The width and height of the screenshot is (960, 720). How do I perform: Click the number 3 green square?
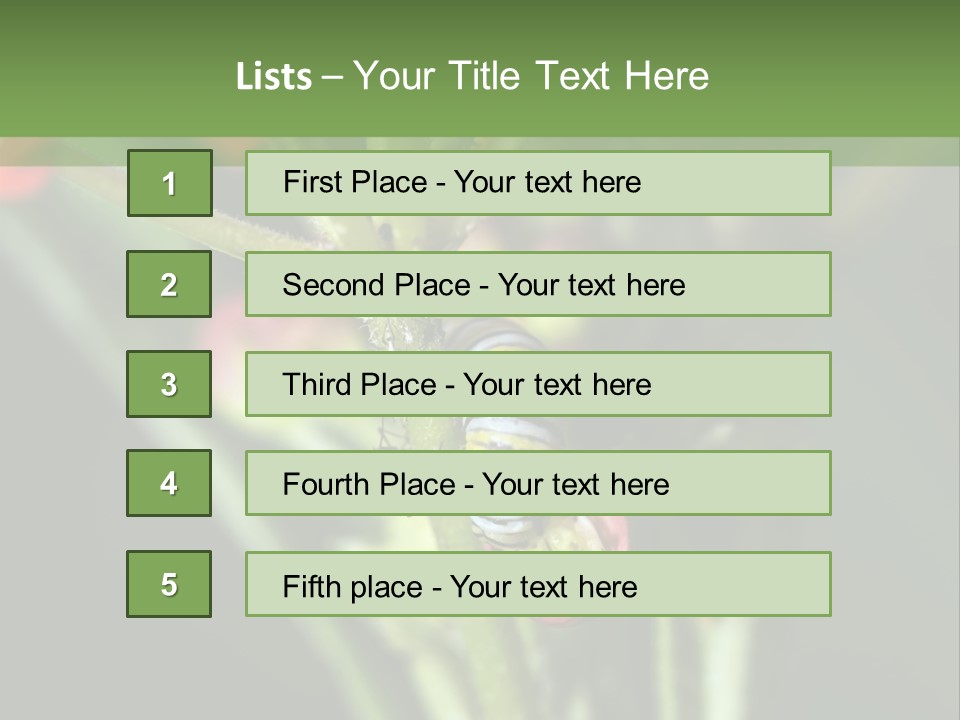pyautogui.click(x=169, y=384)
